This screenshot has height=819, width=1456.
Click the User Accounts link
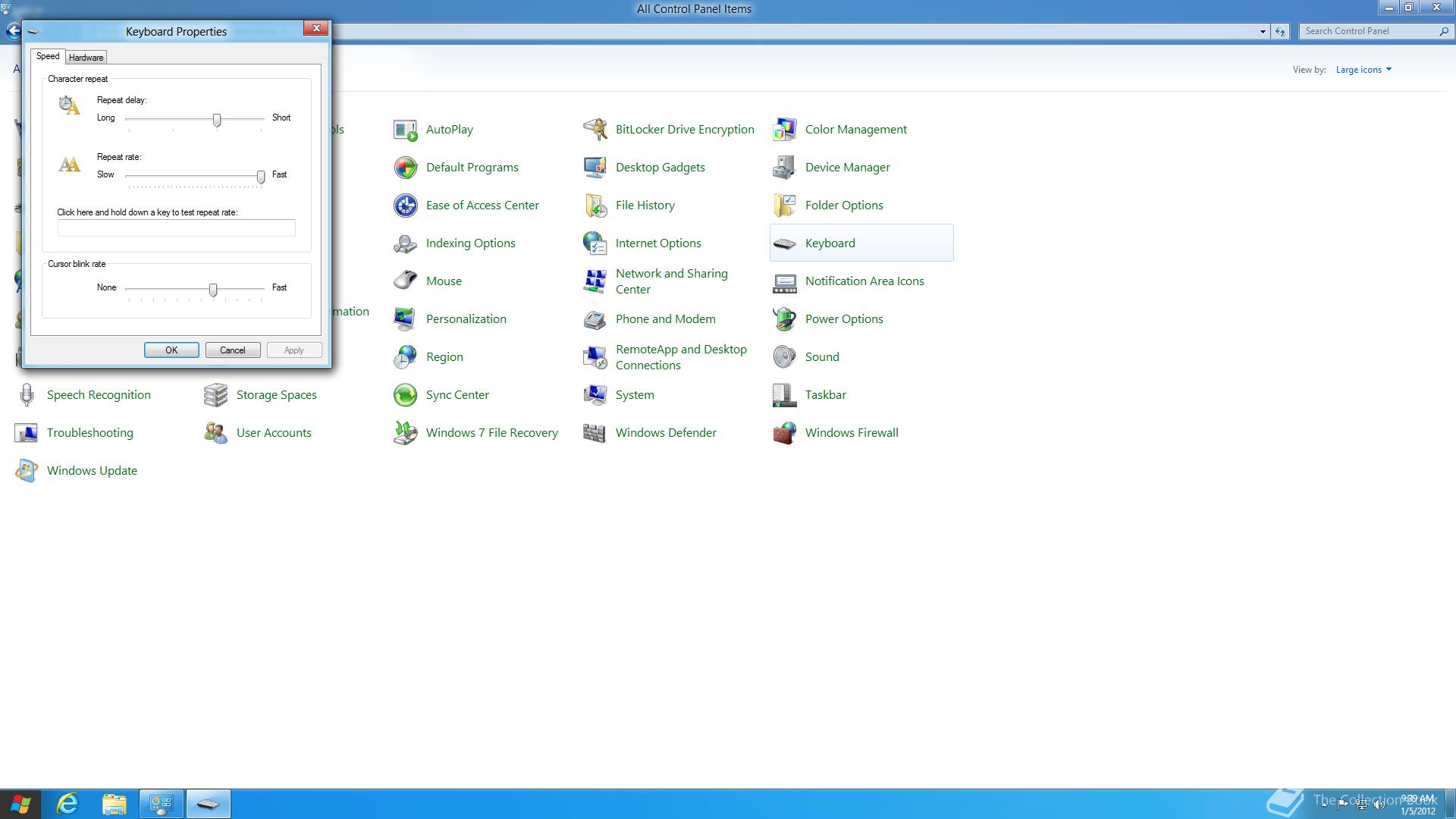(274, 433)
